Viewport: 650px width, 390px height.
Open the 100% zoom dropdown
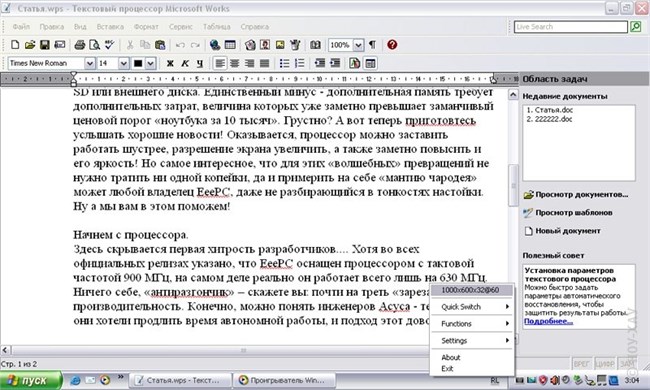coord(359,45)
